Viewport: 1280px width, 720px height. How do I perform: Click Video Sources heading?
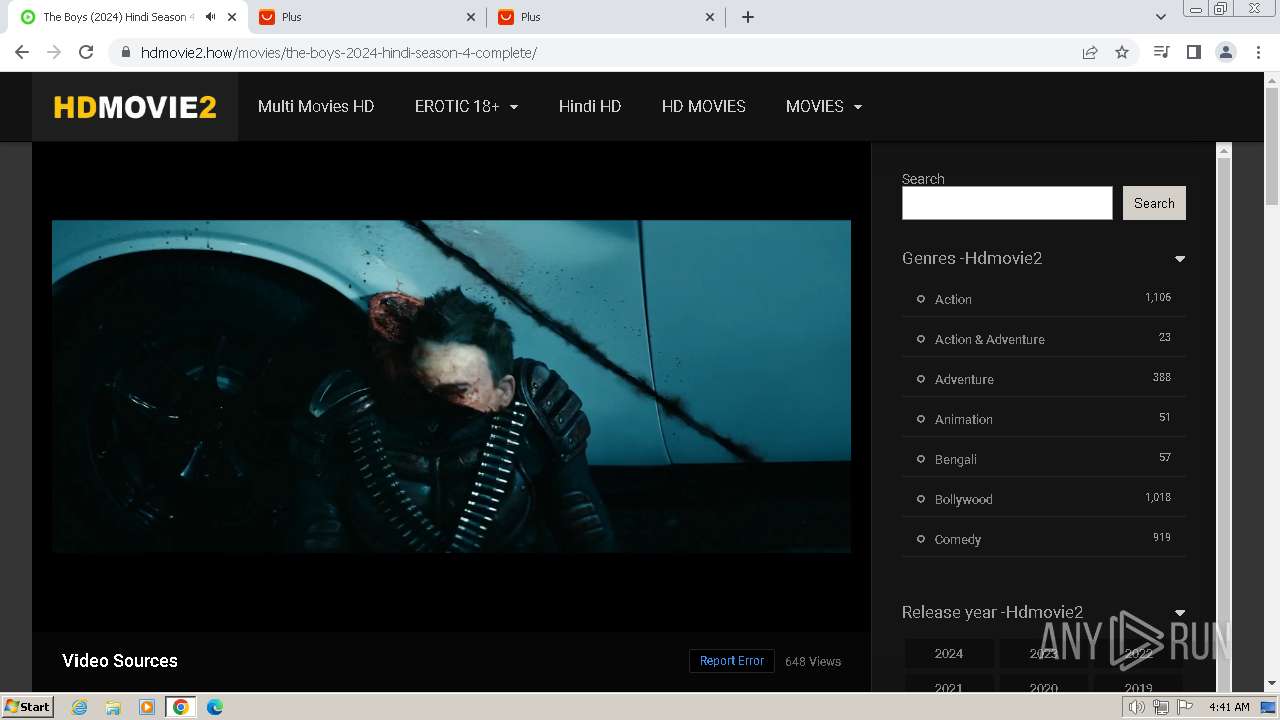point(120,661)
